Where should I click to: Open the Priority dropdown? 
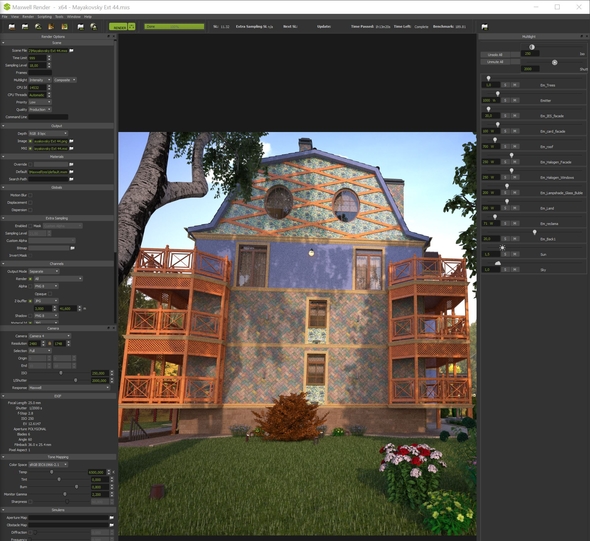(40, 102)
